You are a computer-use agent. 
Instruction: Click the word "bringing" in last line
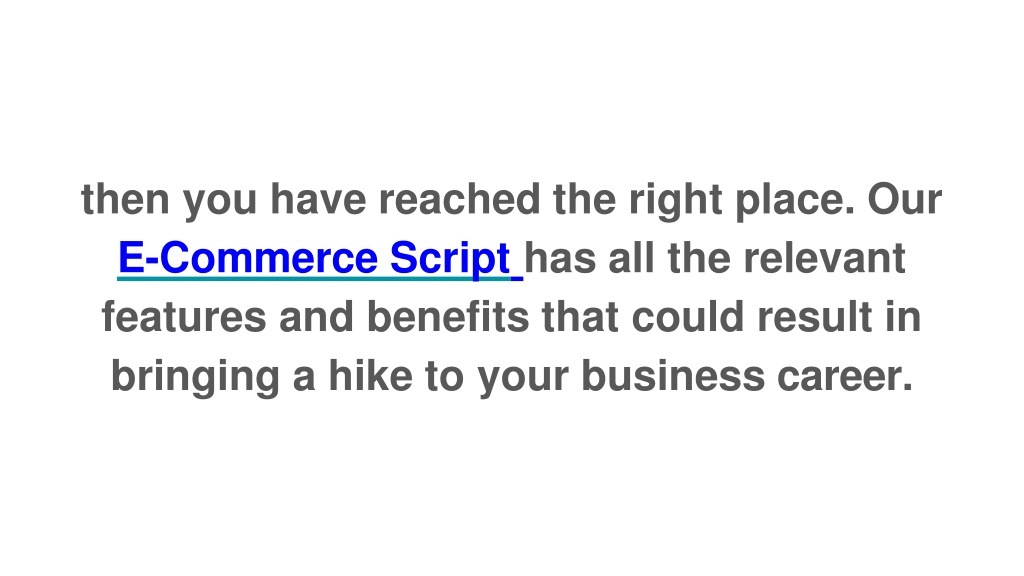(195, 377)
